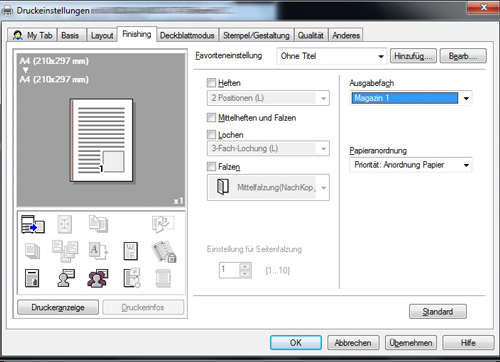Screen dimensions: 500x362
Task: Open the Favoriteneinstellung Ohne Titel dropdown
Action: [331, 56]
